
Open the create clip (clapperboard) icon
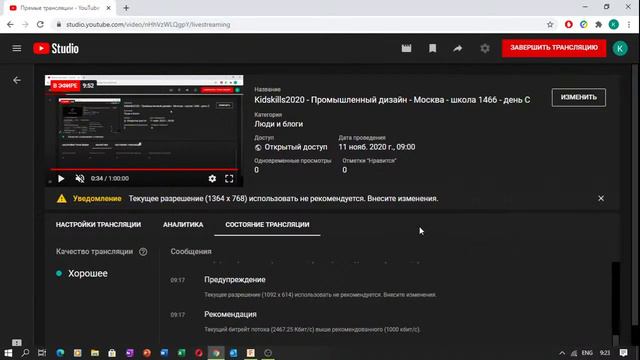click(x=406, y=49)
